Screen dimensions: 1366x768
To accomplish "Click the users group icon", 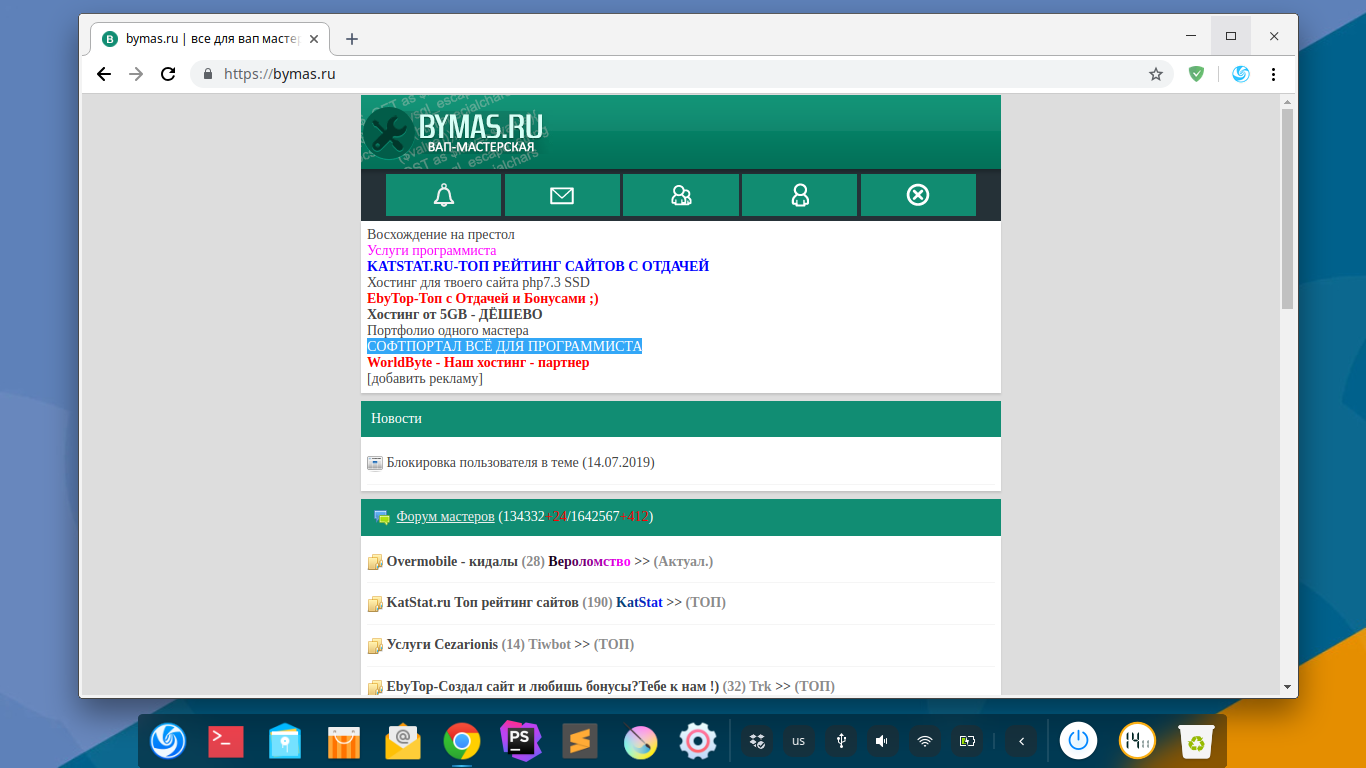I will (681, 195).
